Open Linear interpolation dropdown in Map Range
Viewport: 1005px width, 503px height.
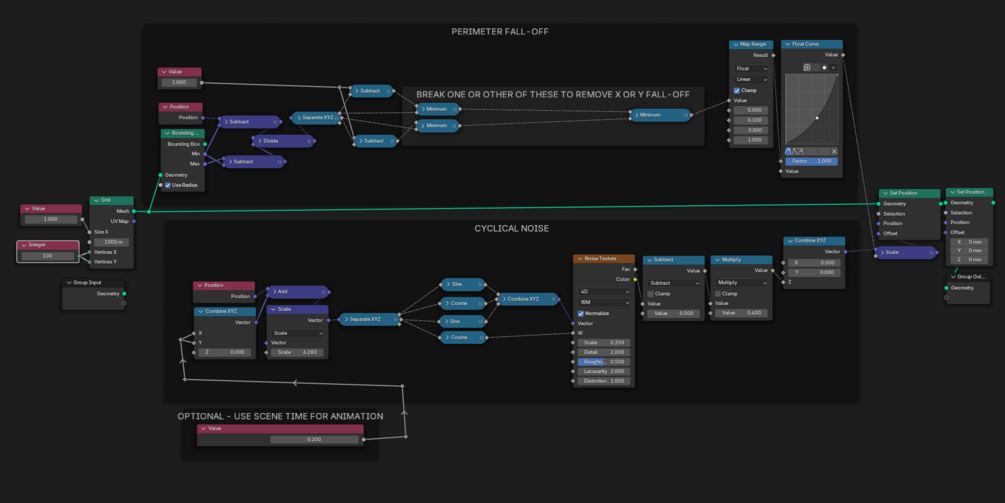click(x=751, y=79)
